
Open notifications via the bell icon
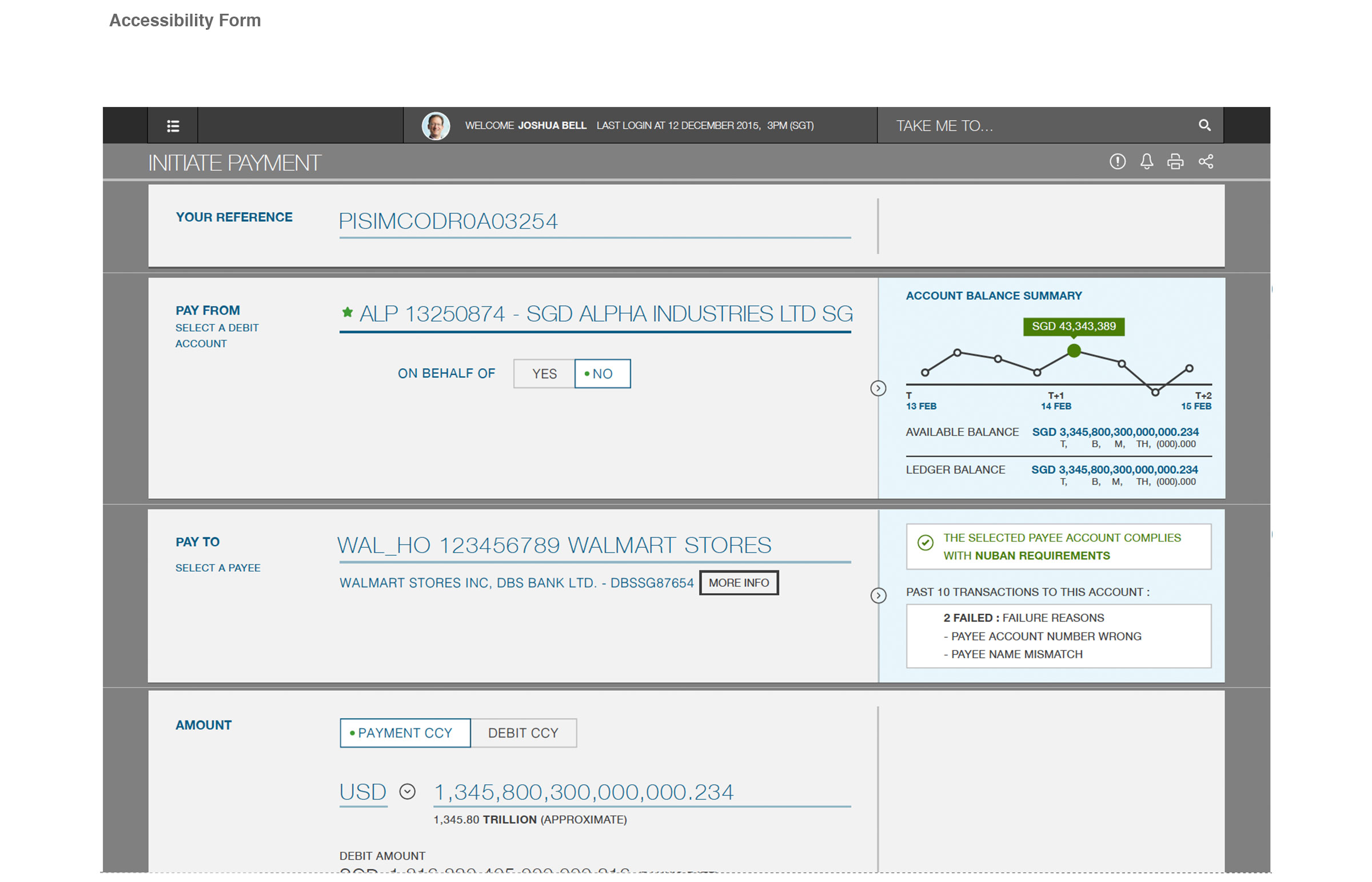coord(1147,162)
